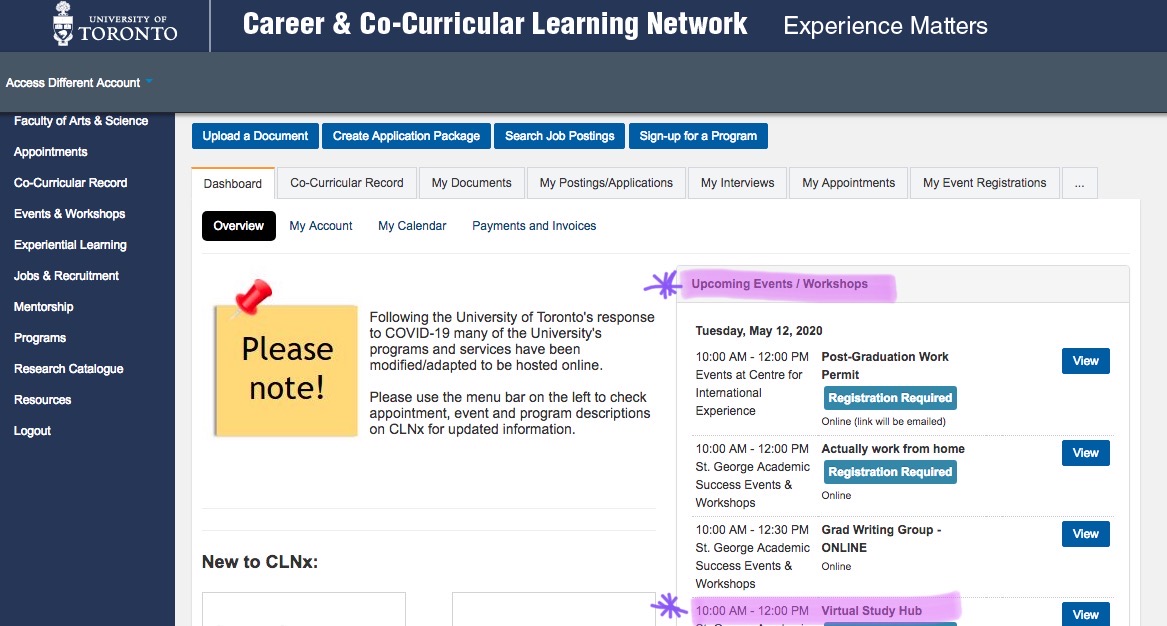Image resolution: width=1167 pixels, height=626 pixels.
Task: Open the overflow tab marked with ellipsis
Action: tap(1079, 183)
